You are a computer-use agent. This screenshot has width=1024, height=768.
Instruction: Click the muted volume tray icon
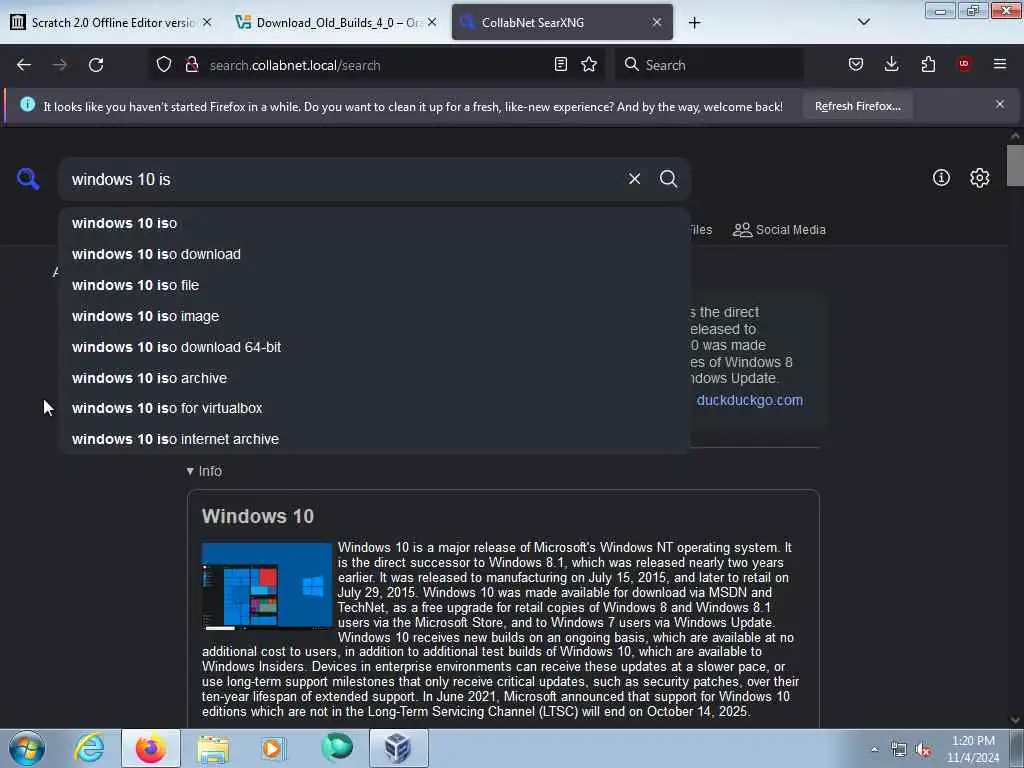[x=923, y=750]
